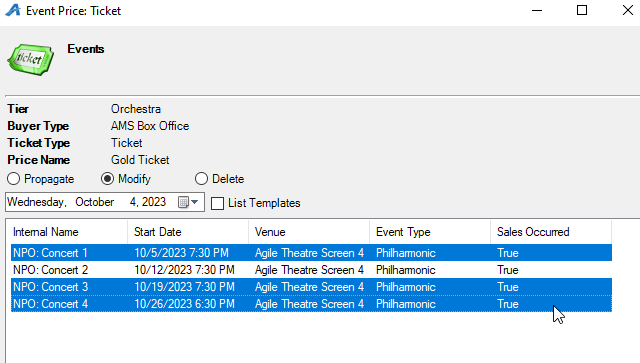Select the NPO: Concert 2 row
640x363 pixels.
(311, 270)
